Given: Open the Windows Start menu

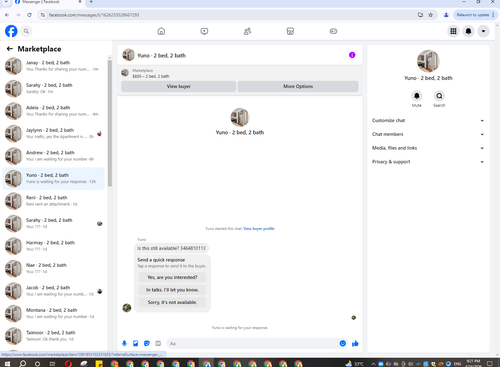Looking at the screenshot, I should tap(7, 363).
